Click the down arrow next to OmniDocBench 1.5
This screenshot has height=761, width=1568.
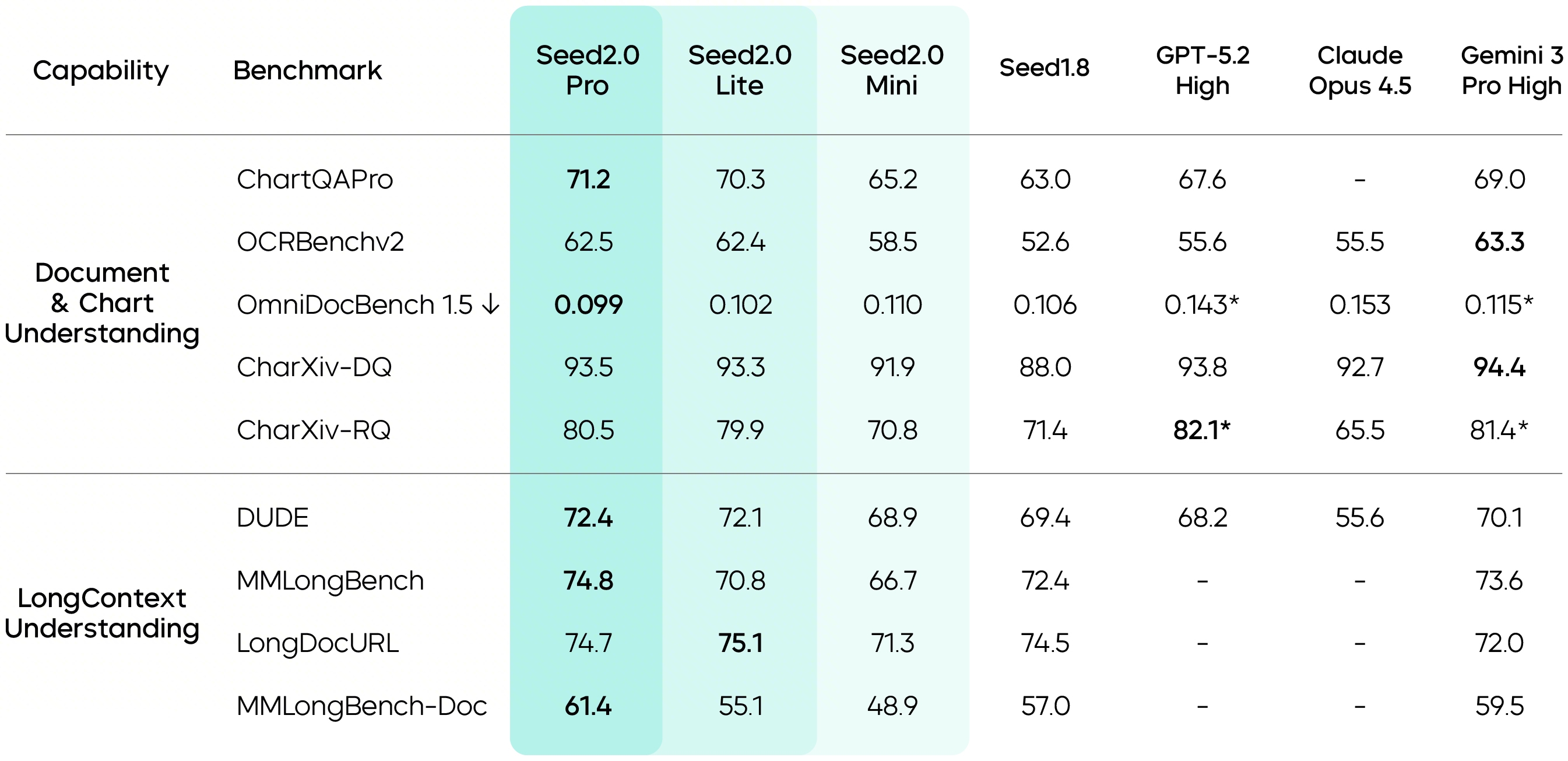point(490,304)
